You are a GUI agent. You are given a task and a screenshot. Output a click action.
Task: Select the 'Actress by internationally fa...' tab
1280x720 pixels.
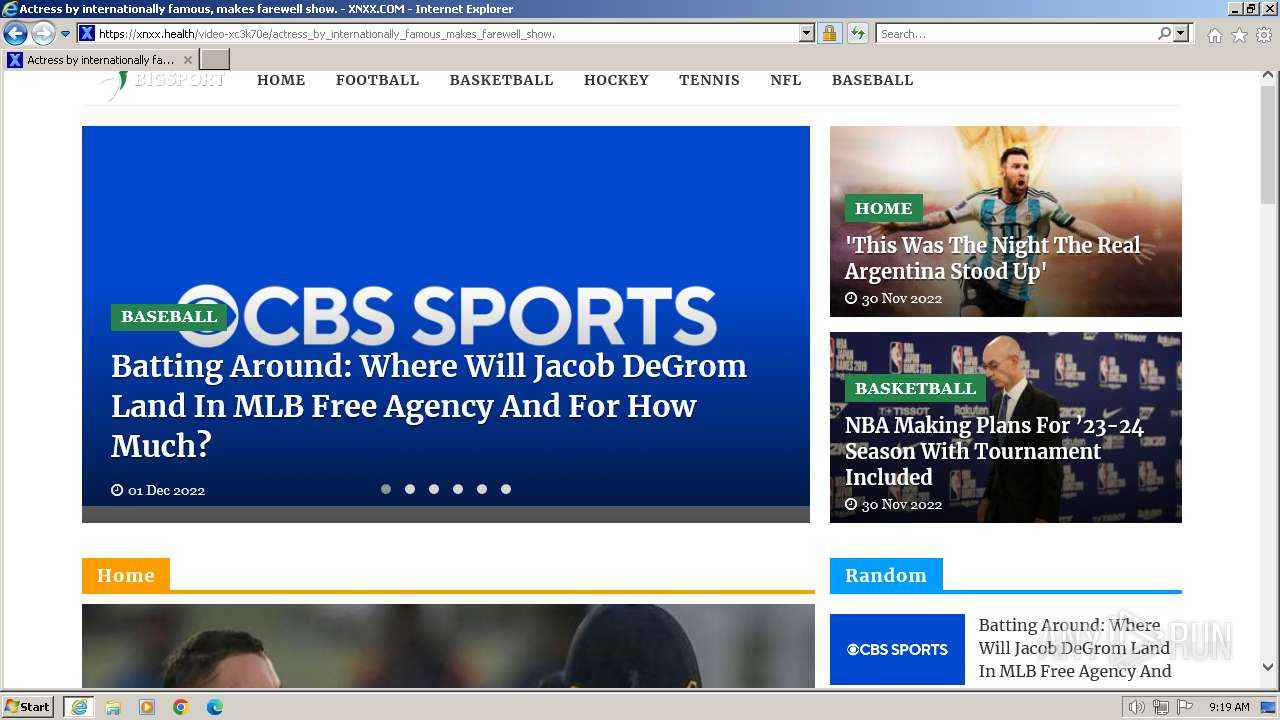pos(100,60)
